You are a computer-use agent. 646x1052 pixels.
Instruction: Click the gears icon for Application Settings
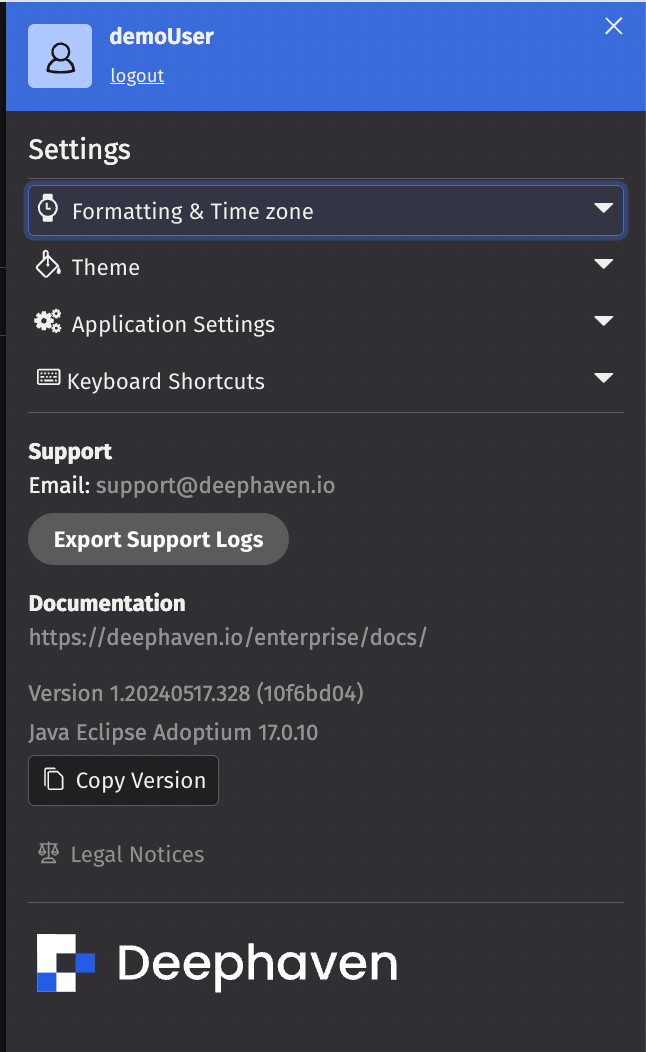pyautogui.click(x=47, y=322)
